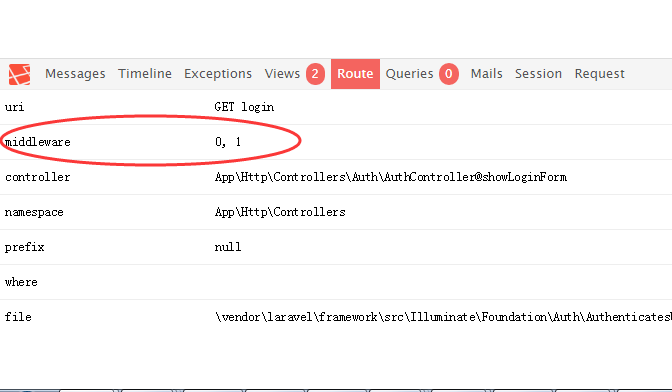Click the 'uri' row label
Screen dimensions: 672x392
[x=15, y=107]
